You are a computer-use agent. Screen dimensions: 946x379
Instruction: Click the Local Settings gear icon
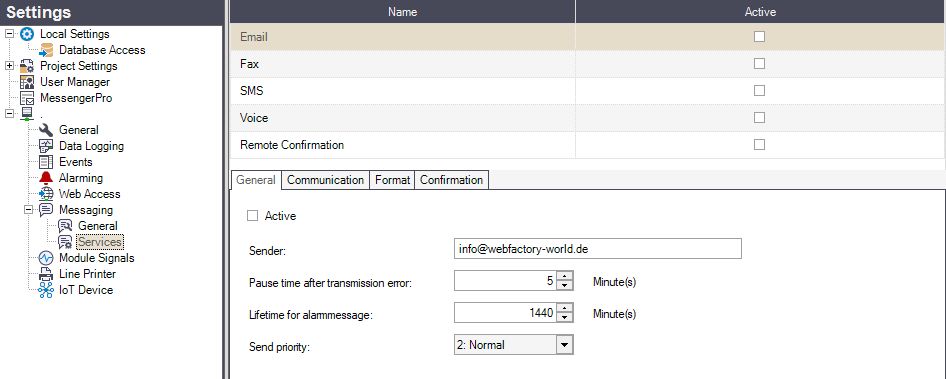pyautogui.click(x=27, y=34)
